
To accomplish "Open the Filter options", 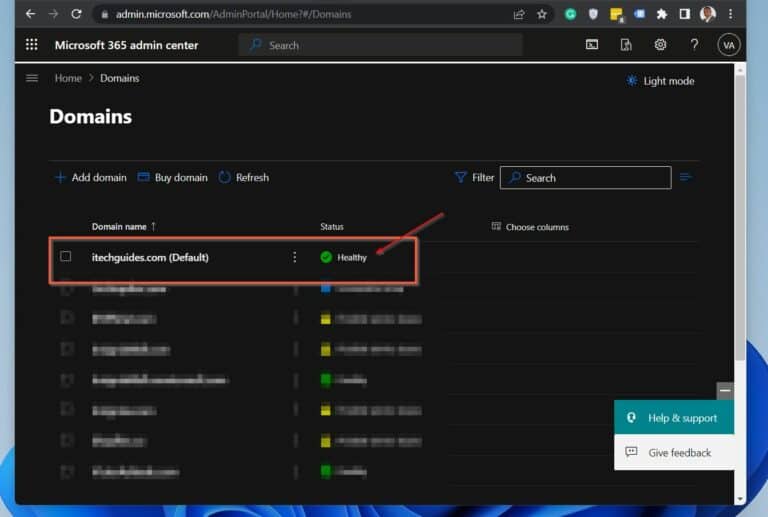I will 474,177.
